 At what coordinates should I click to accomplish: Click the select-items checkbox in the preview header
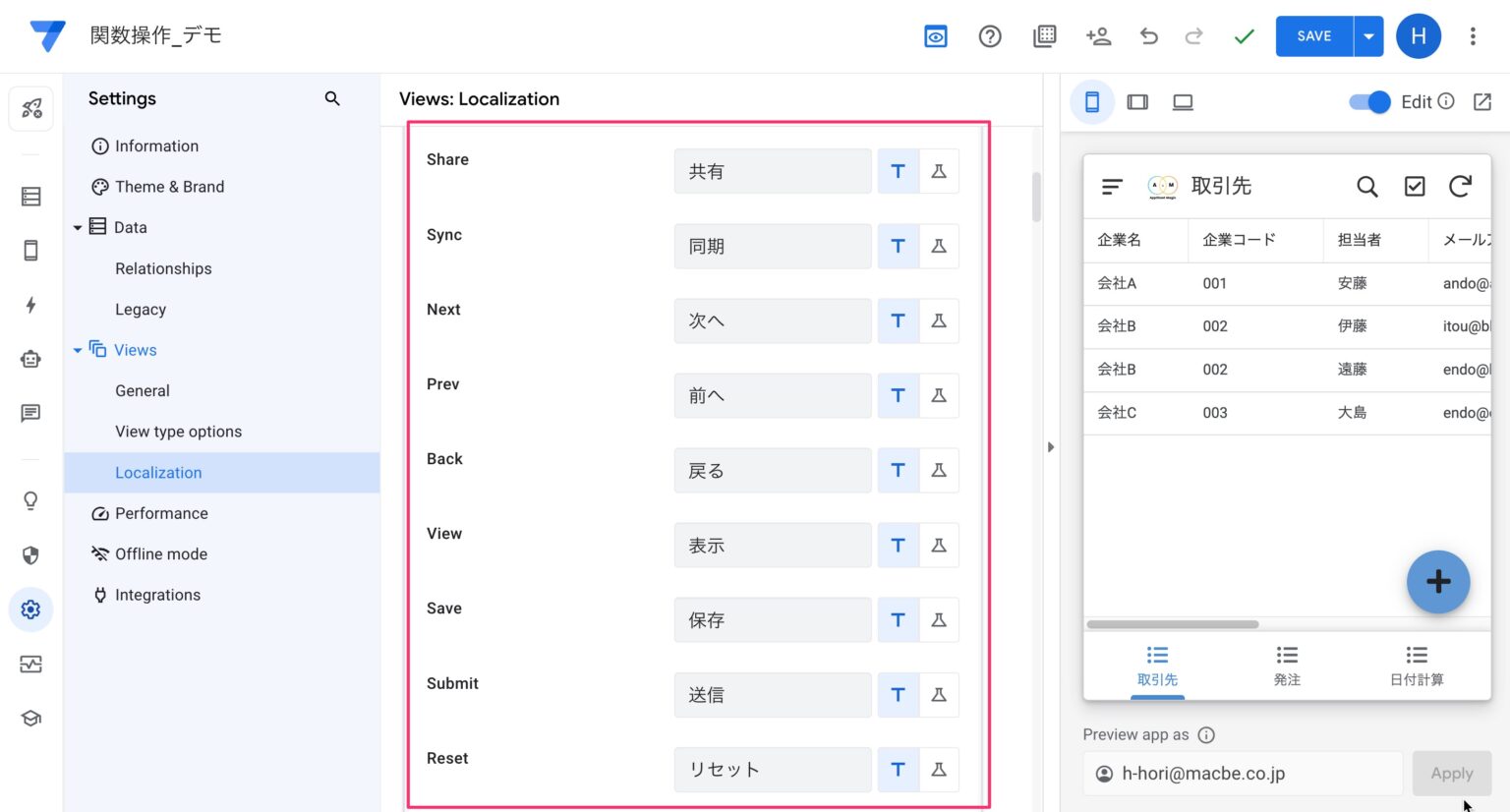pos(1415,186)
